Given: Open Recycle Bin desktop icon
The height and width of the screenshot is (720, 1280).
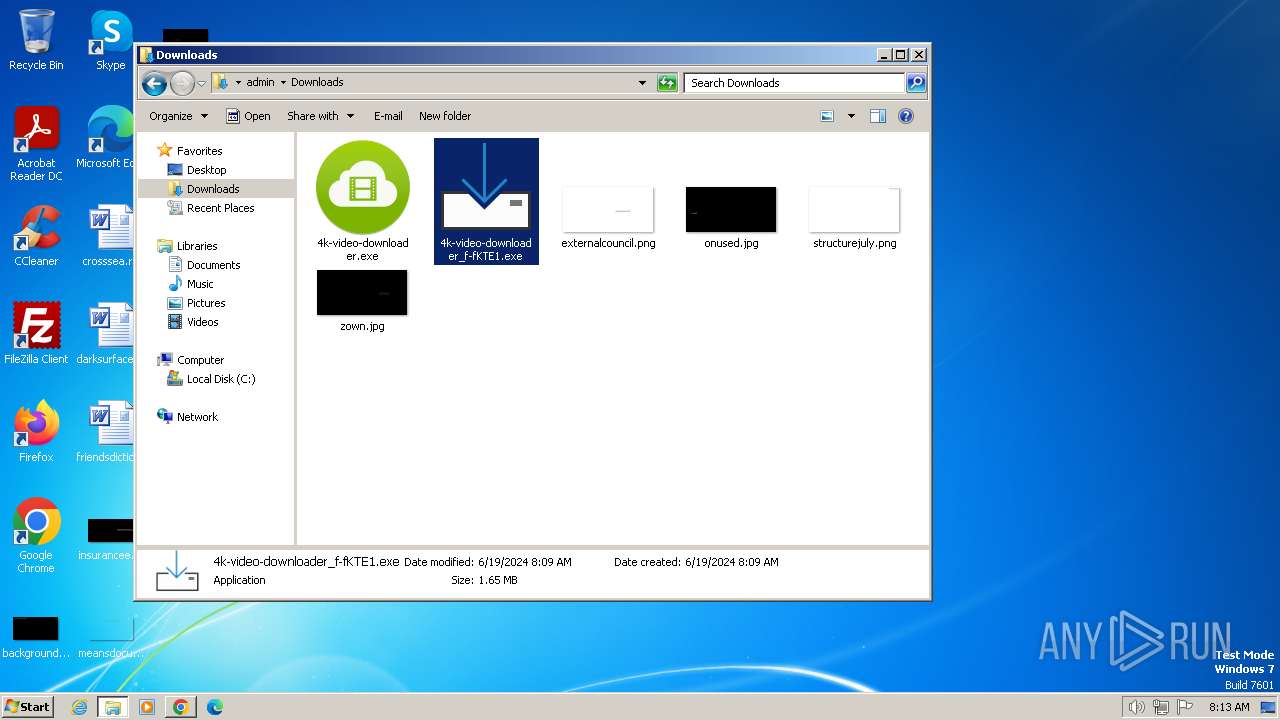Looking at the screenshot, I should tap(36, 40).
